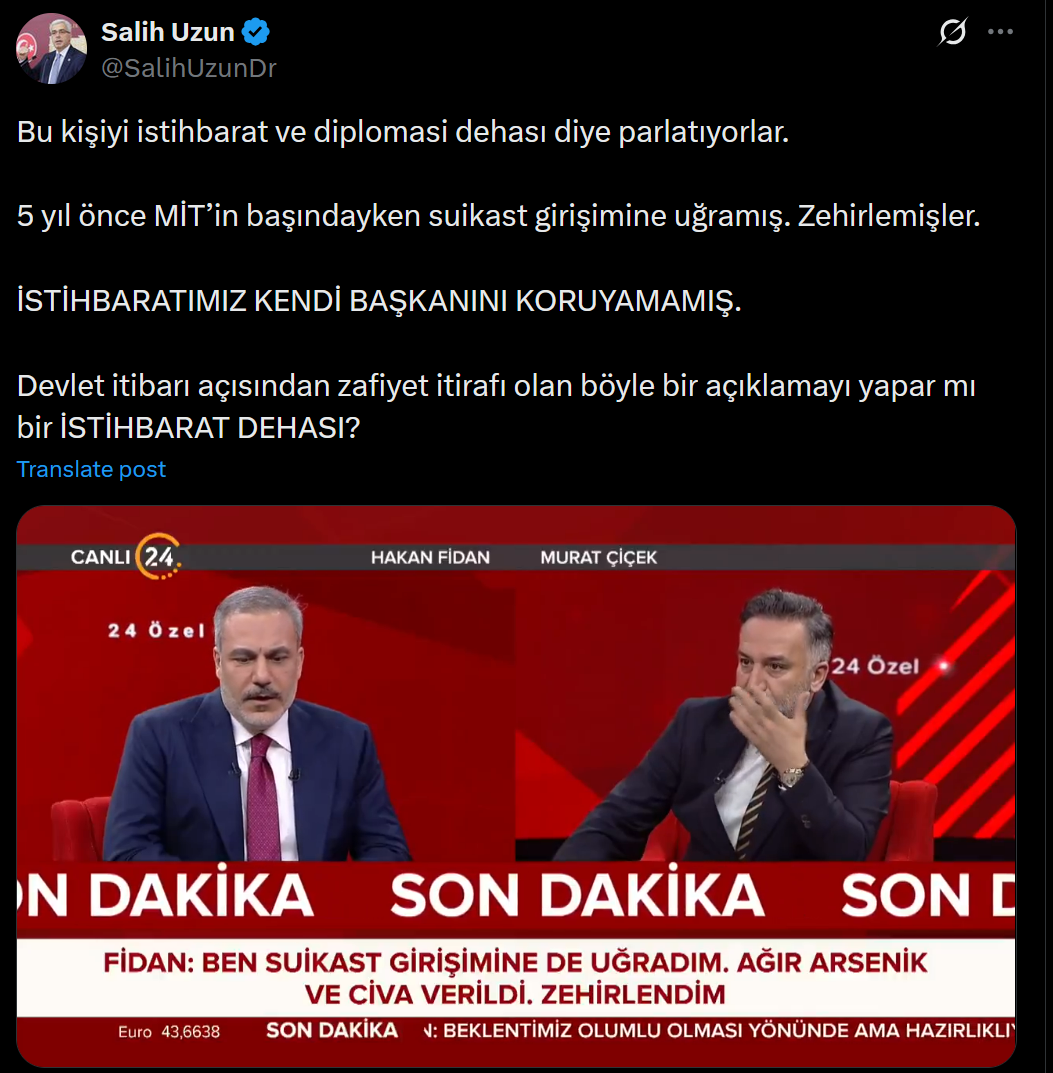The width and height of the screenshot is (1053, 1073).
Task: Open the Grok explain-post icon
Action: click(952, 31)
